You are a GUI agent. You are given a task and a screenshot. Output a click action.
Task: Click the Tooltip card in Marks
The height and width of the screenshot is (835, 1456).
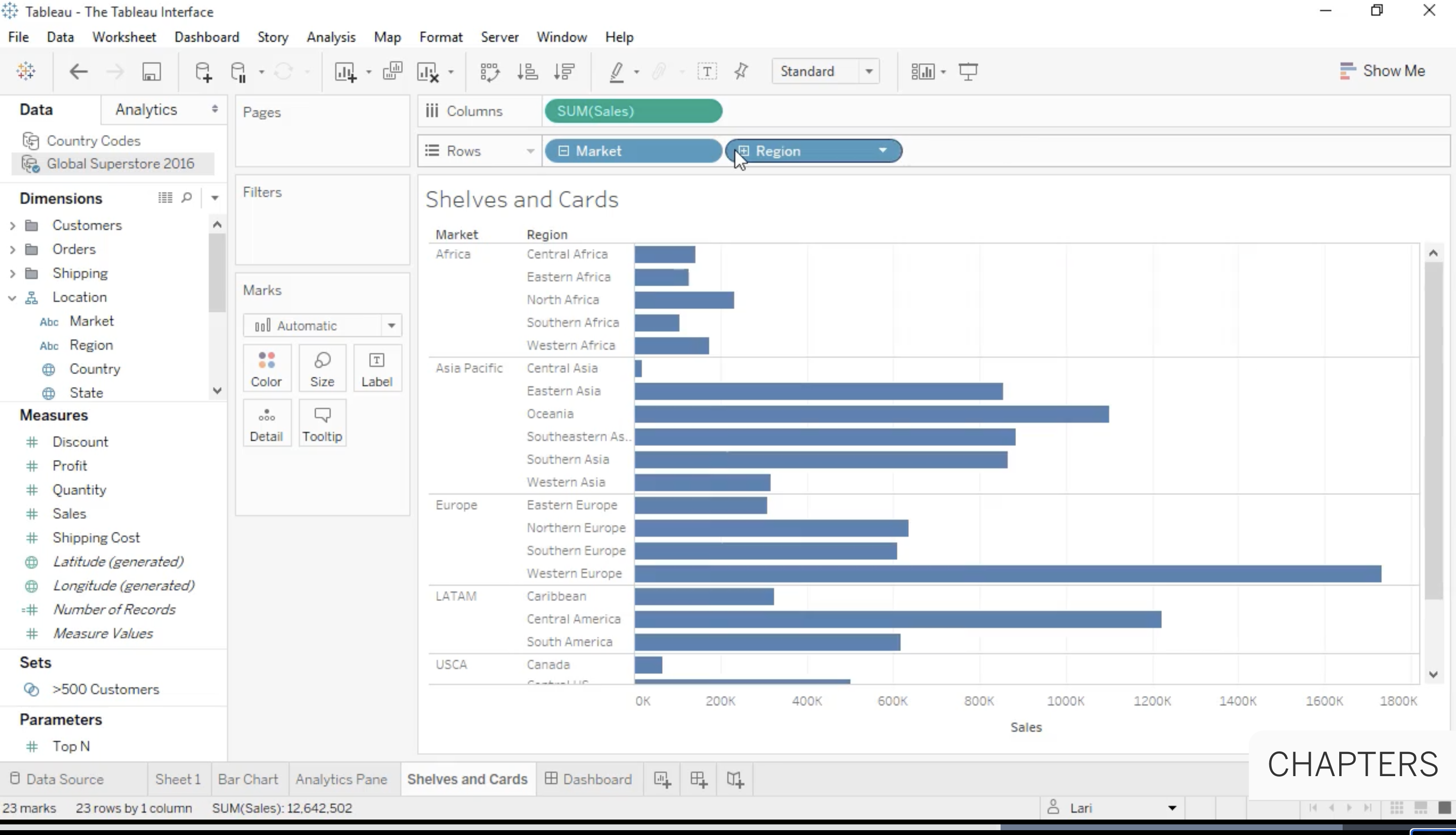point(322,423)
